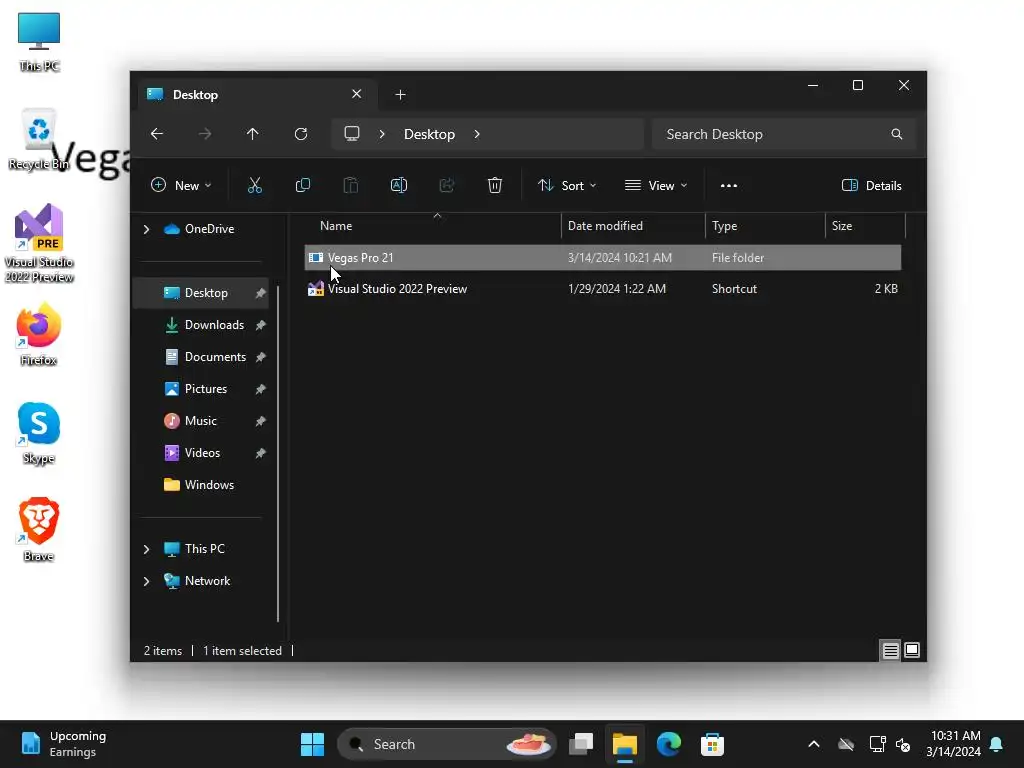Switch to large thumbnails view icon
The height and width of the screenshot is (768, 1024).
coord(912,650)
